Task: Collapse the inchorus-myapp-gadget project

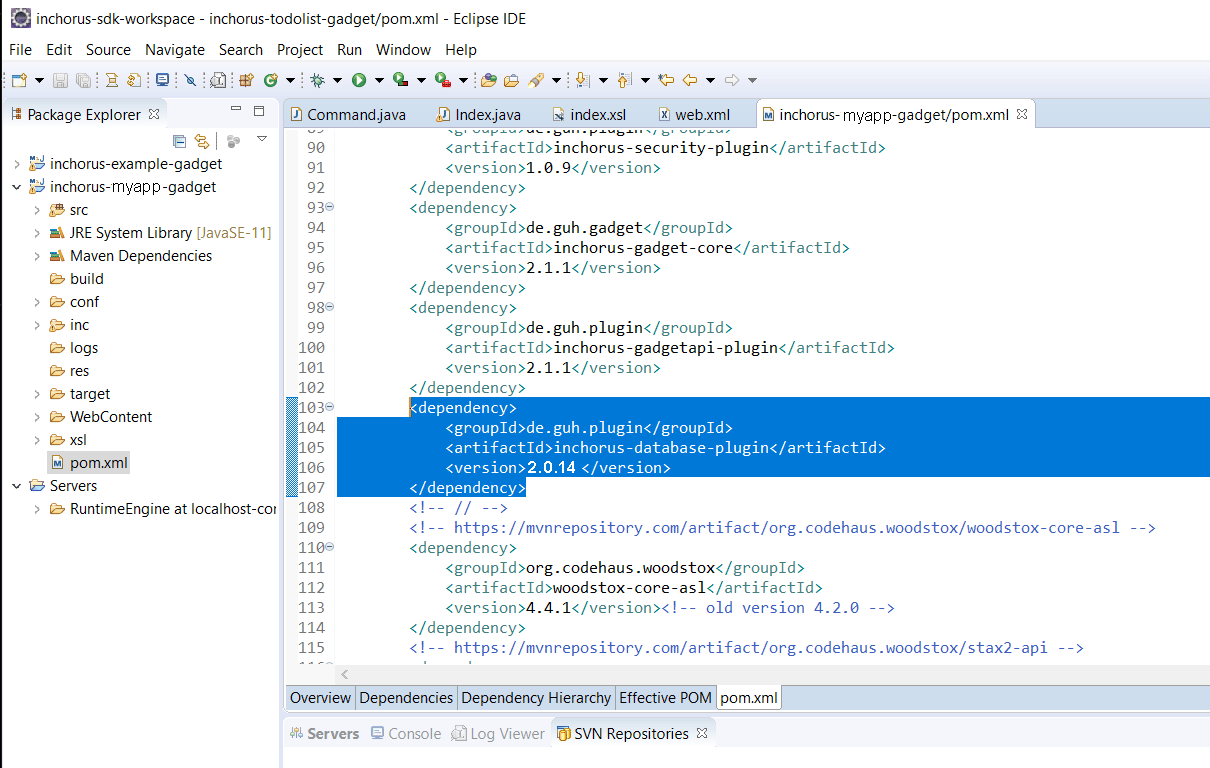Action: [x=17, y=187]
